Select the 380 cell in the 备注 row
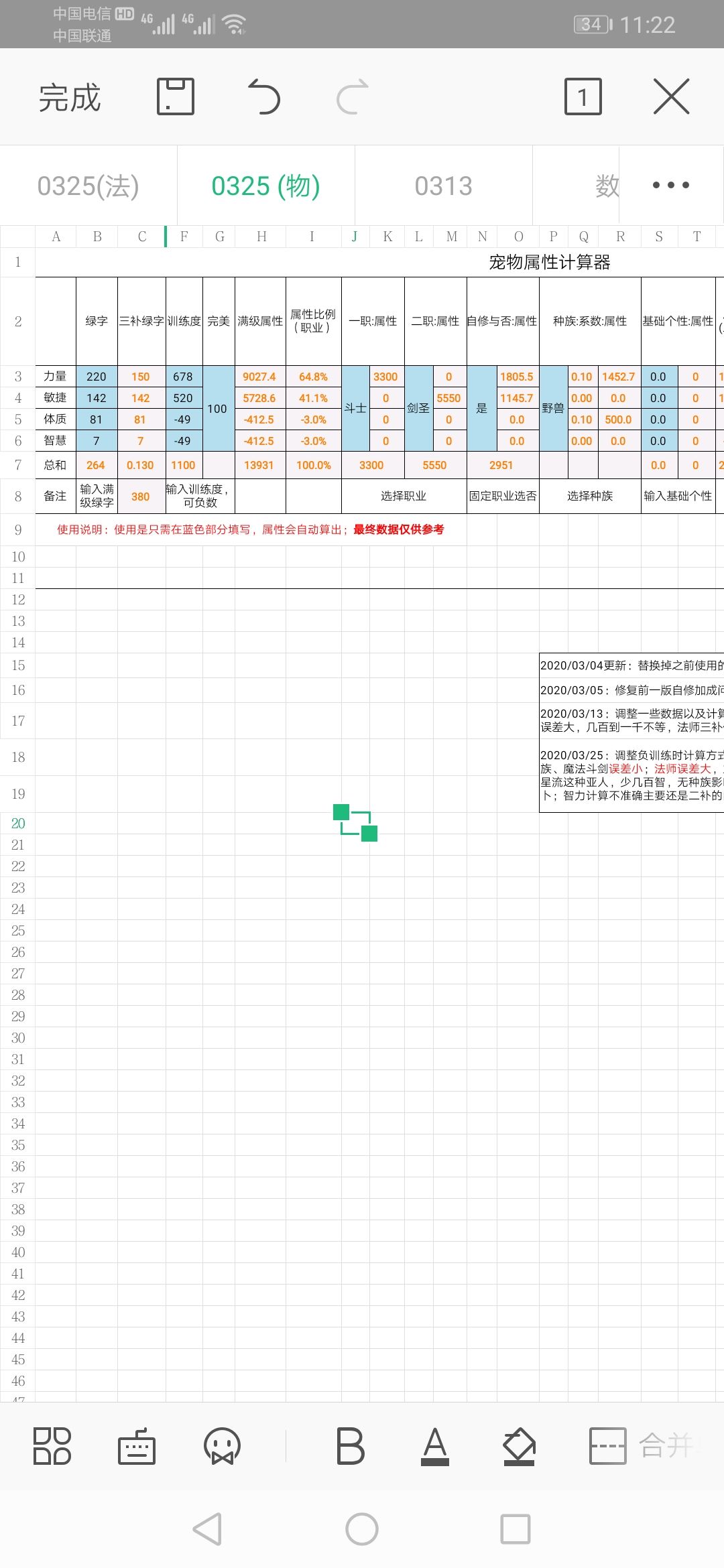This screenshot has width=724, height=1568. (x=141, y=497)
